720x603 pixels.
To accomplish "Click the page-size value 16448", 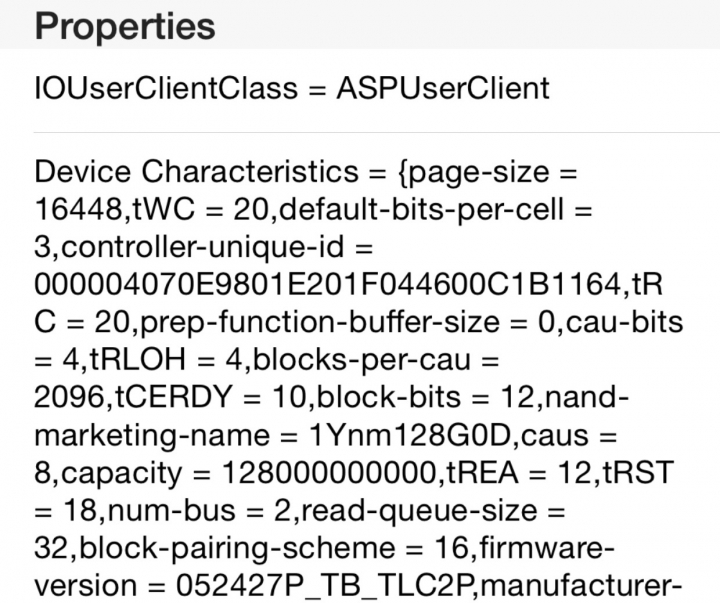I will [79, 209].
